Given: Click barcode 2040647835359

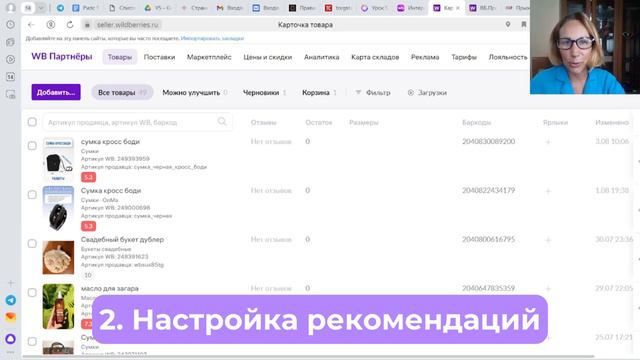Looking at the screenshot, I should [x=488, y=288].
